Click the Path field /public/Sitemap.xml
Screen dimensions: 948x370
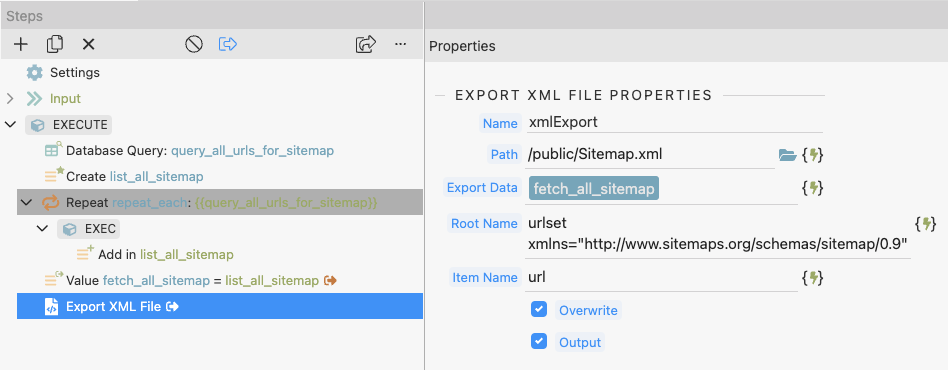651,155
